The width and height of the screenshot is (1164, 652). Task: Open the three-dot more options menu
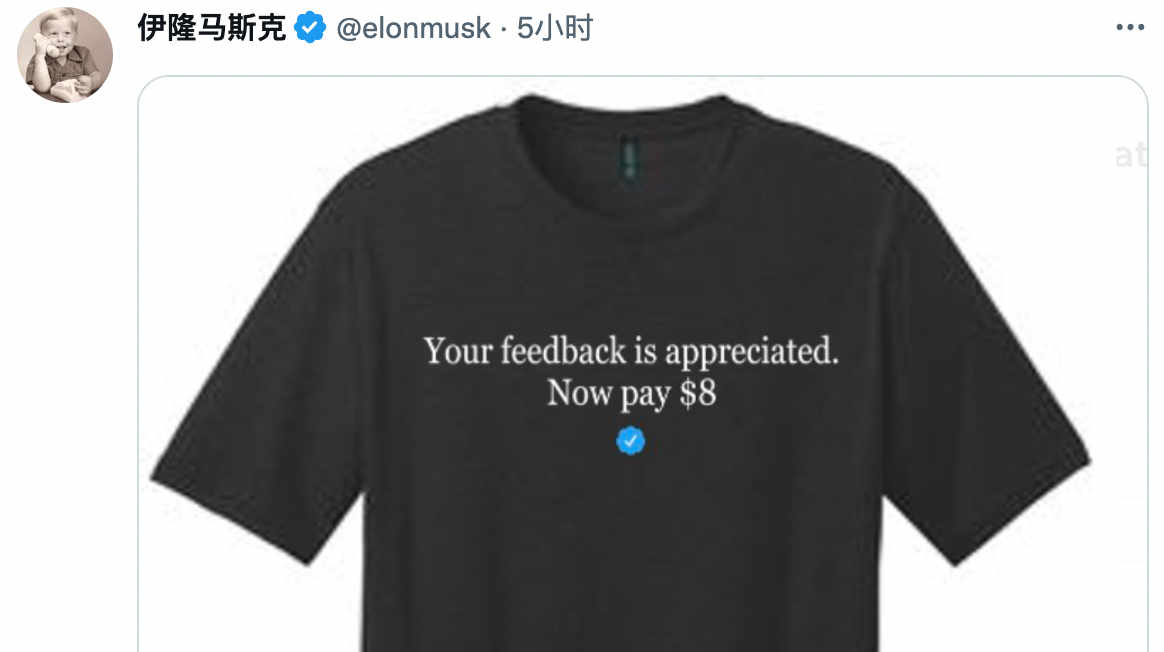point(1130,27)
